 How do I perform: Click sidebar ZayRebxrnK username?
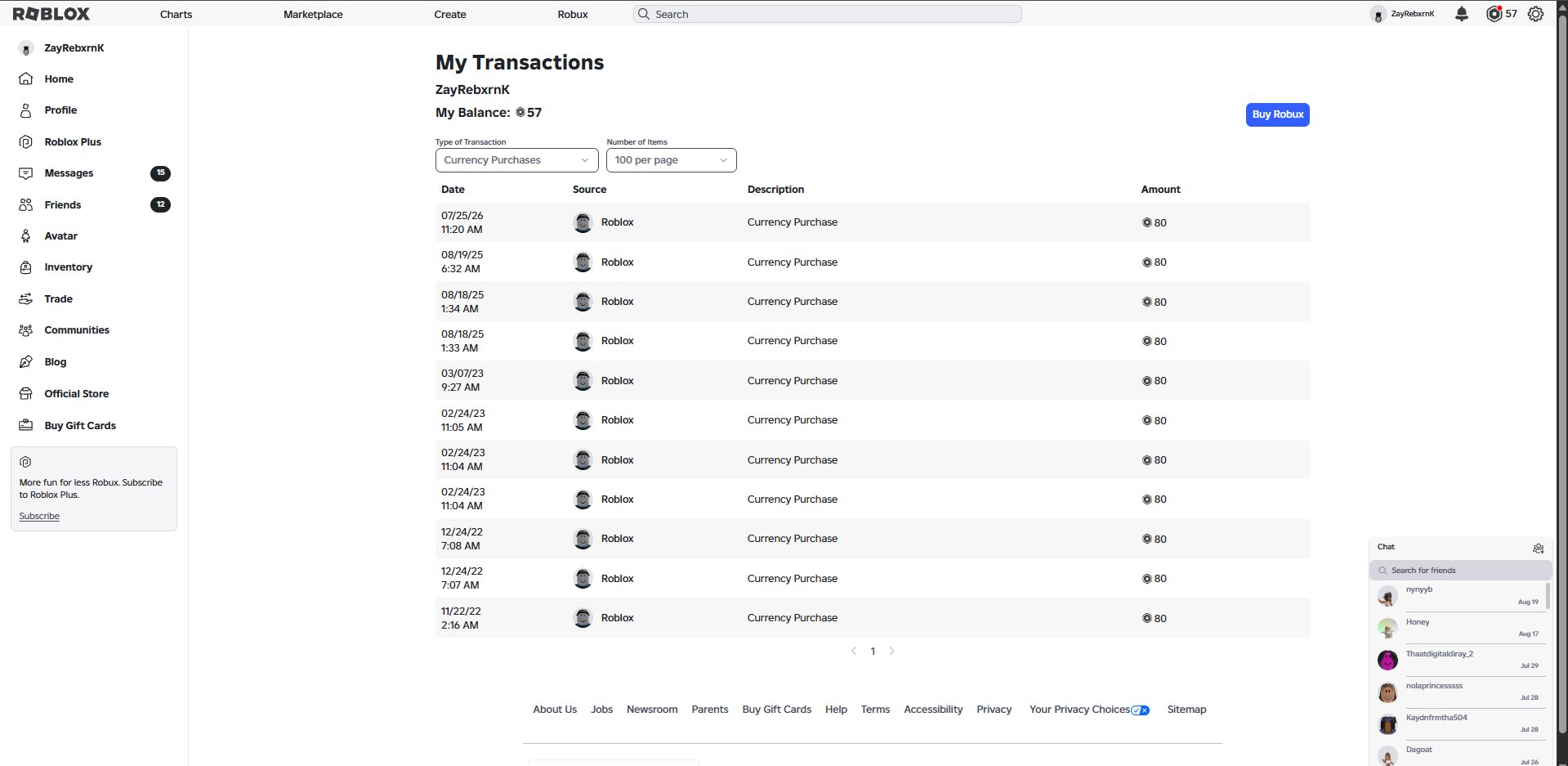[74, 48]
